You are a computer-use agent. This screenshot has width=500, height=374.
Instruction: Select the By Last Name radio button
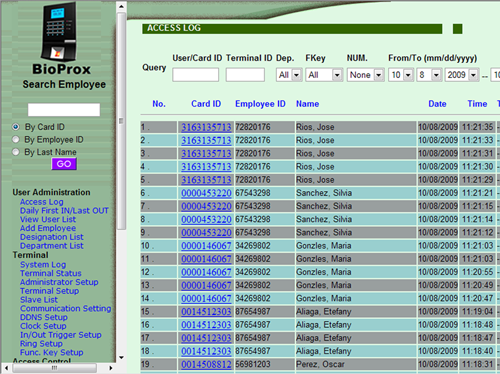(15, 152)
